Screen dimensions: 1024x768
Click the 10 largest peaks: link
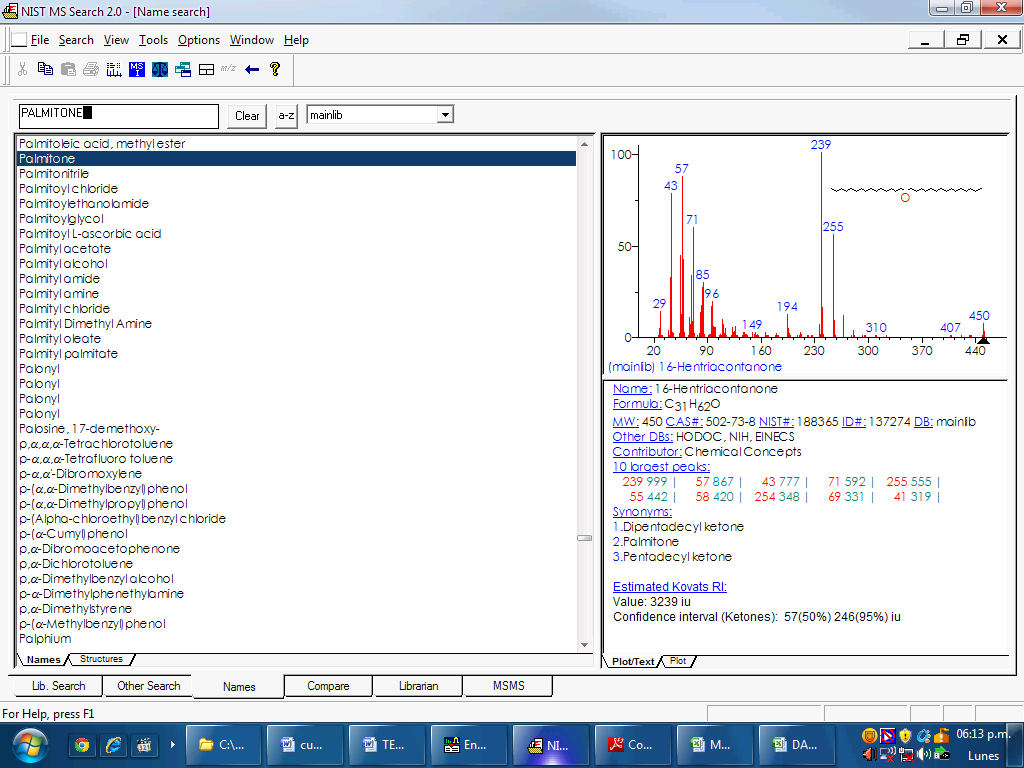(x=661, y=467)
